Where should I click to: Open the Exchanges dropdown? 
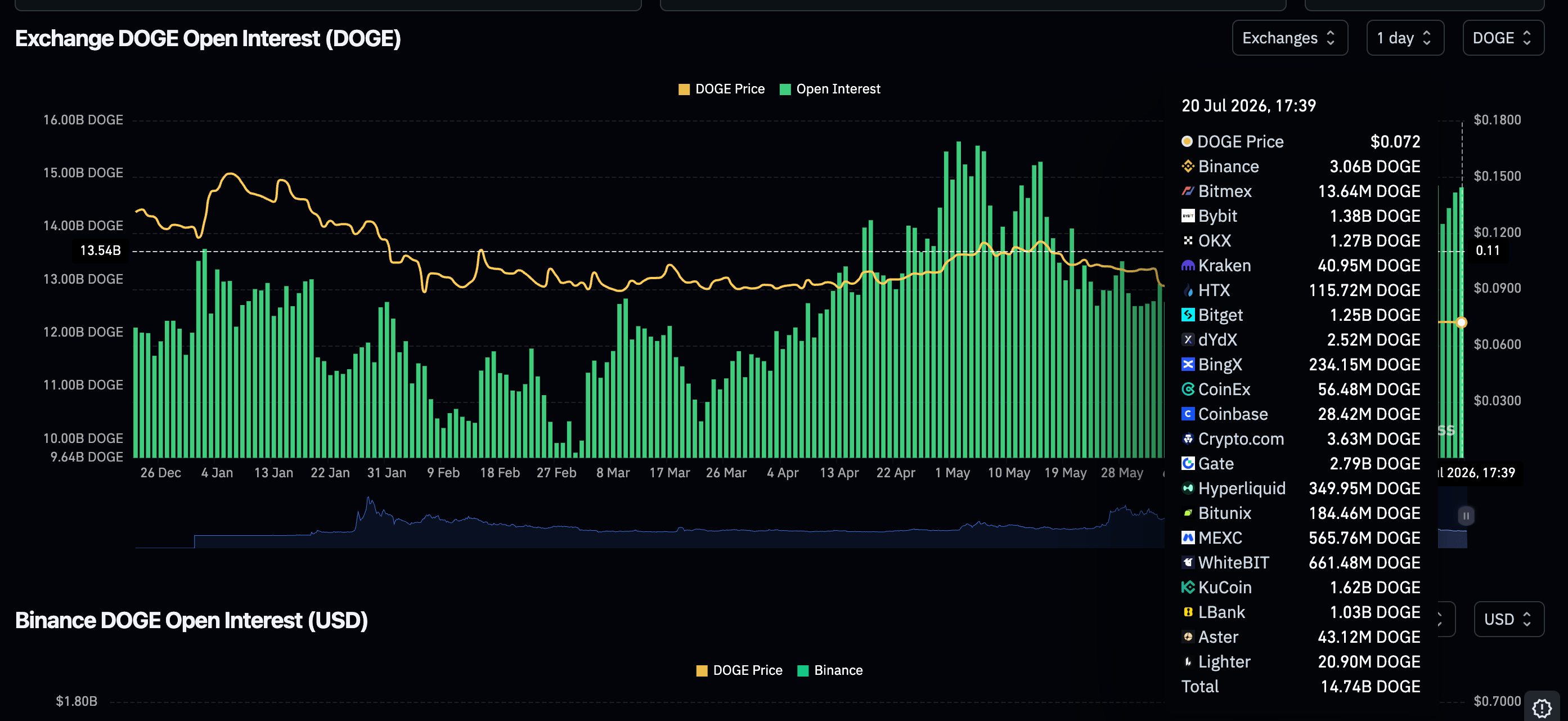[1289, 38]
